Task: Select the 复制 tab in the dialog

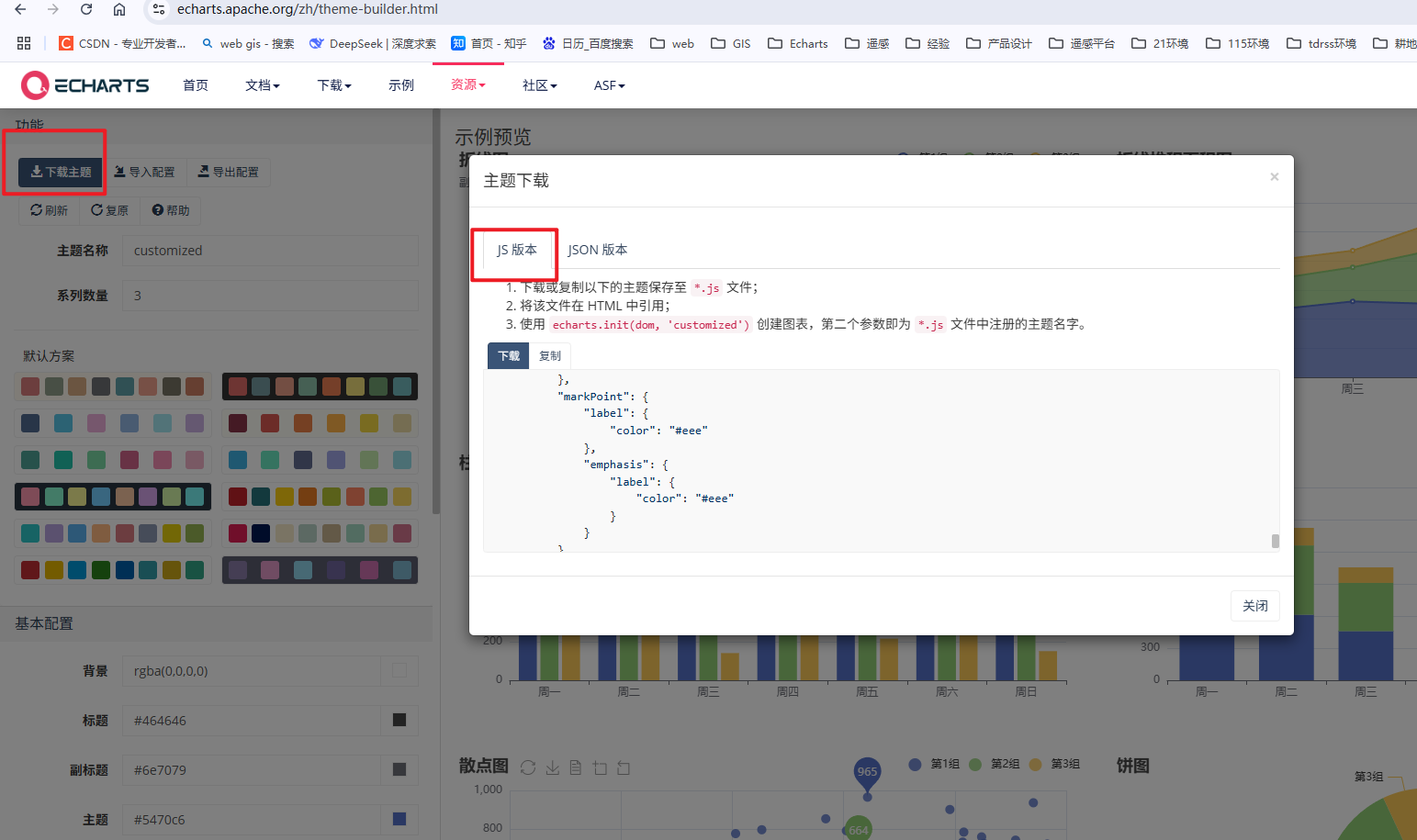Action: click(550, 355)
